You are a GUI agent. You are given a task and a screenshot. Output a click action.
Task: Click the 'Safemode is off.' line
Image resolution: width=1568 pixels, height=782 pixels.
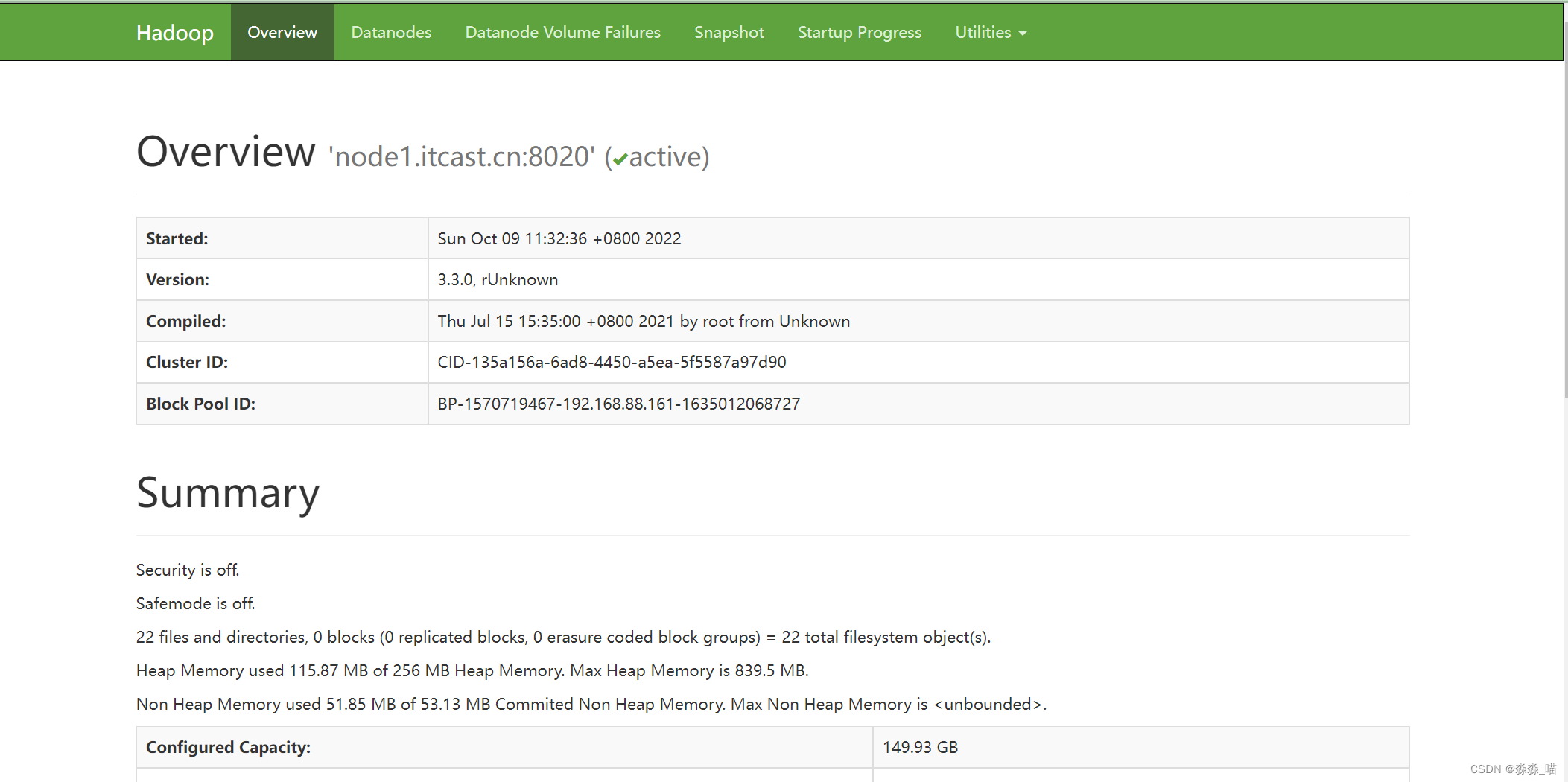click(x=195, y=603)
